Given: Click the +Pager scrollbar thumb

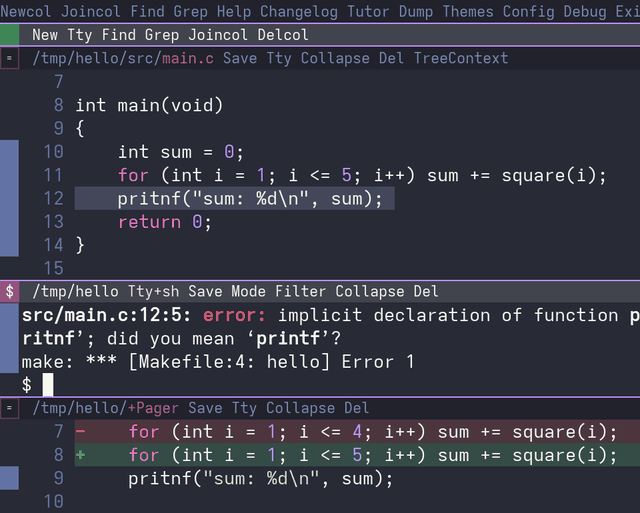Looking at the screenshot, I should tap(9, 478).
